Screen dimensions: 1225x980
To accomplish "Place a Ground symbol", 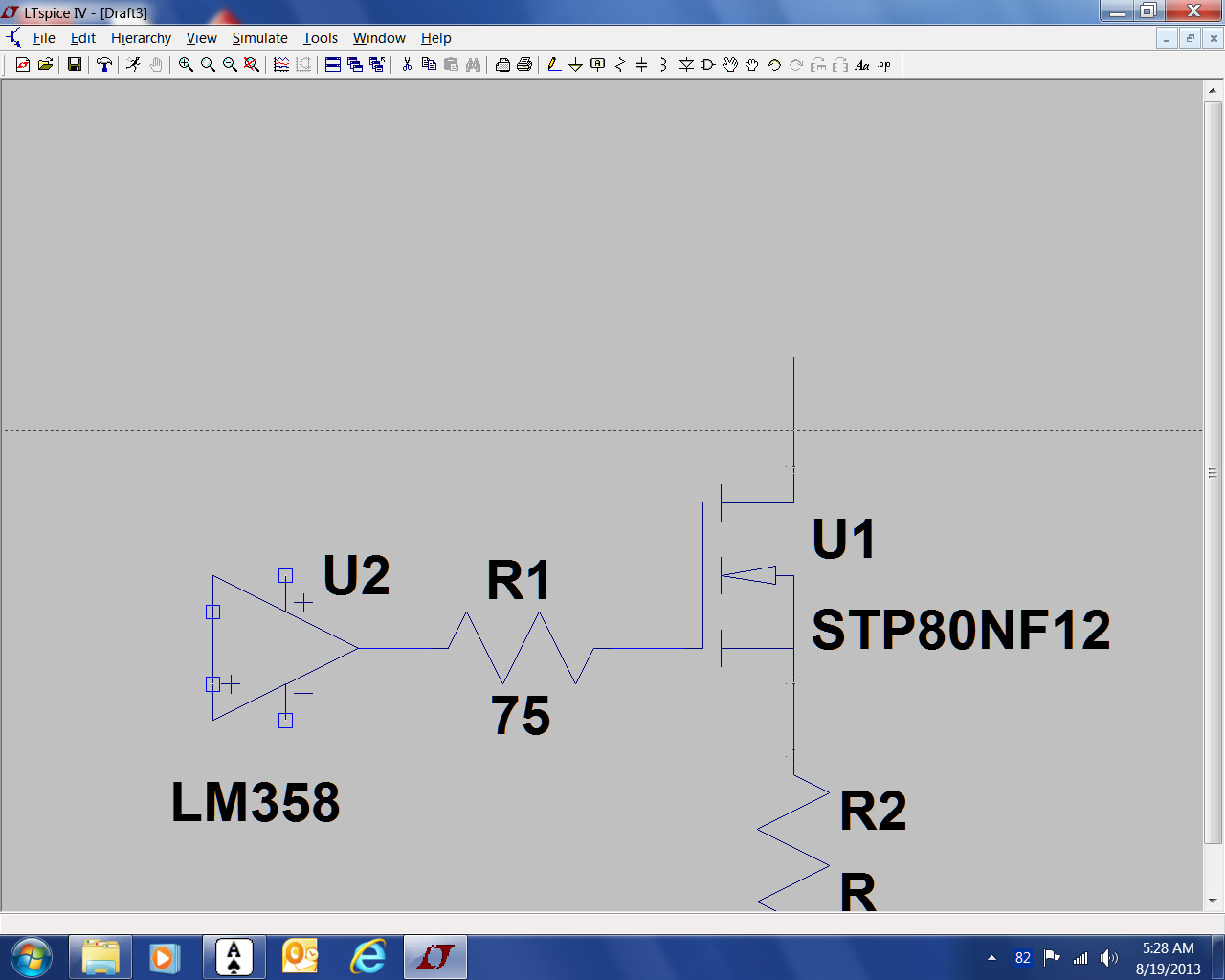I will 575,65.
